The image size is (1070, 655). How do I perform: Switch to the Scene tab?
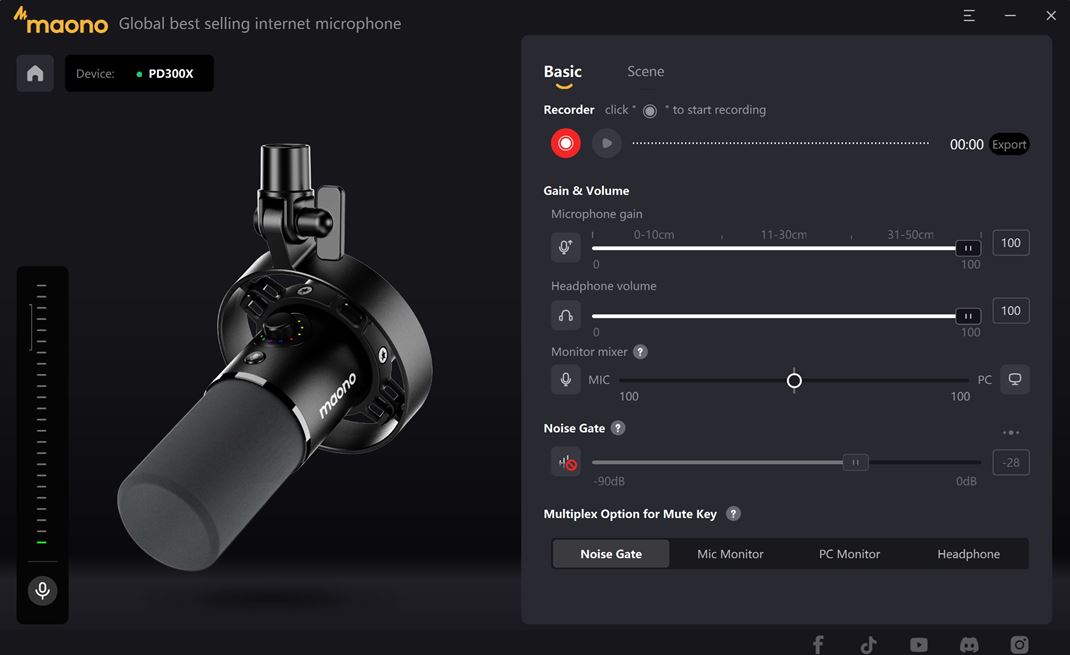point(646,72)
